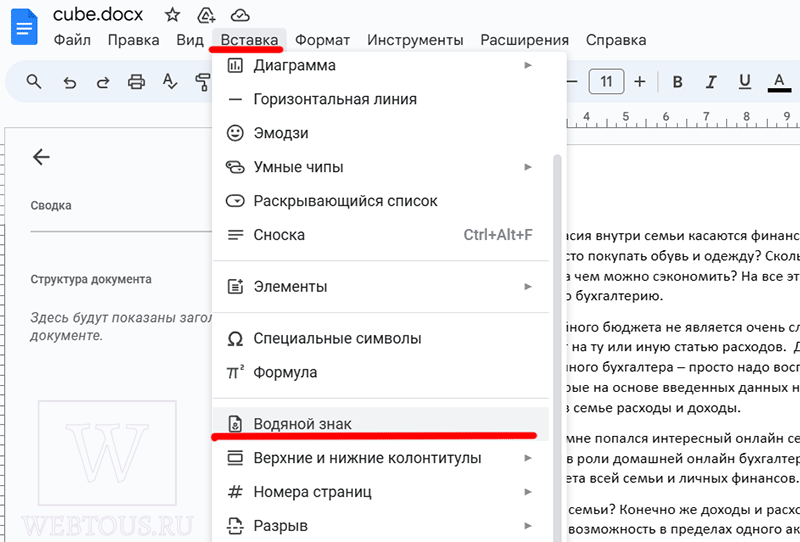This screenshot has height=542, width=800.
Task: Click the footnote lines icon
Action: [235, 235]
